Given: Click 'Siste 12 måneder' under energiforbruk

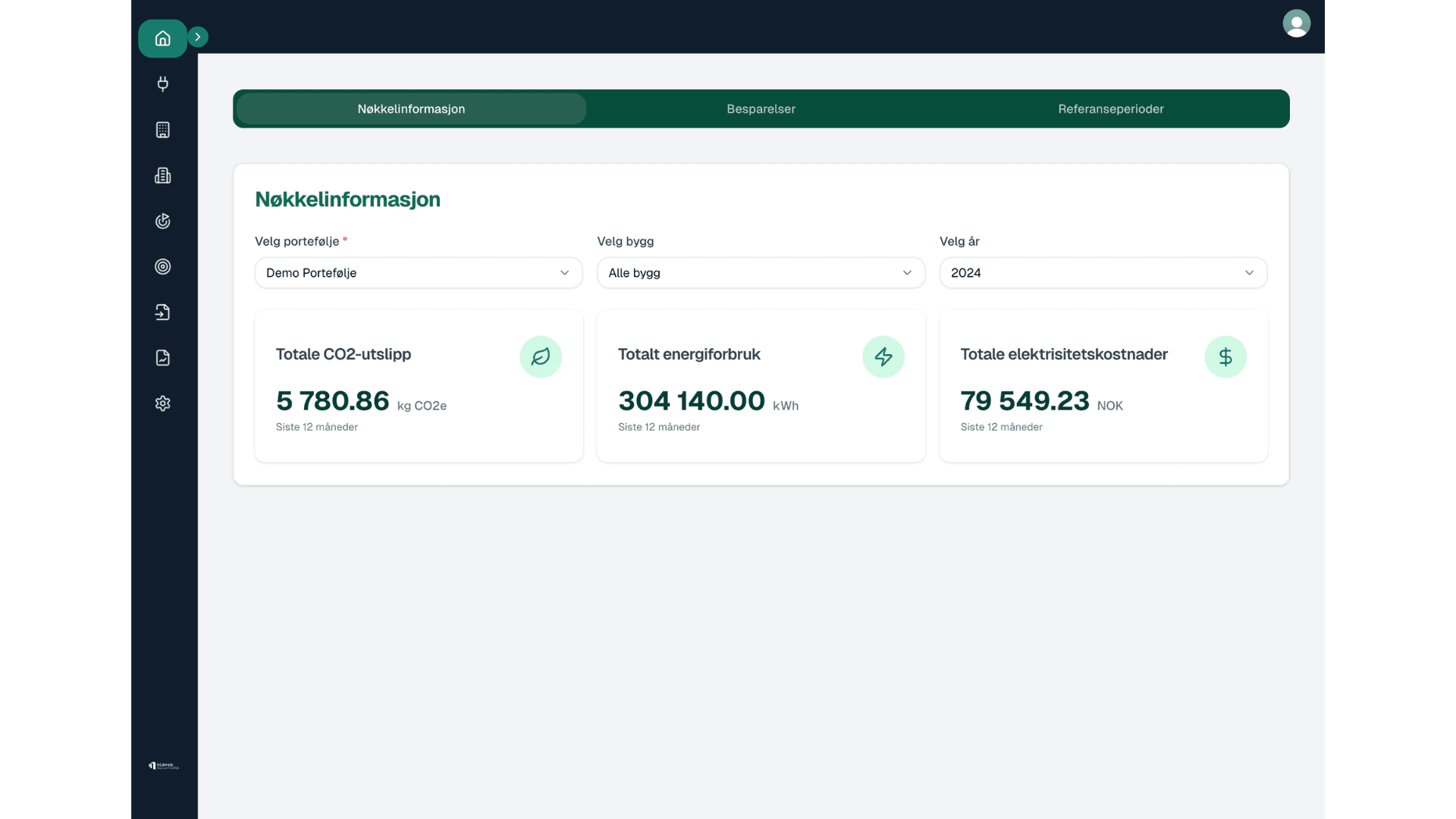Looking at the screenshot, I should pyautogui.click(x=658, y=427).
